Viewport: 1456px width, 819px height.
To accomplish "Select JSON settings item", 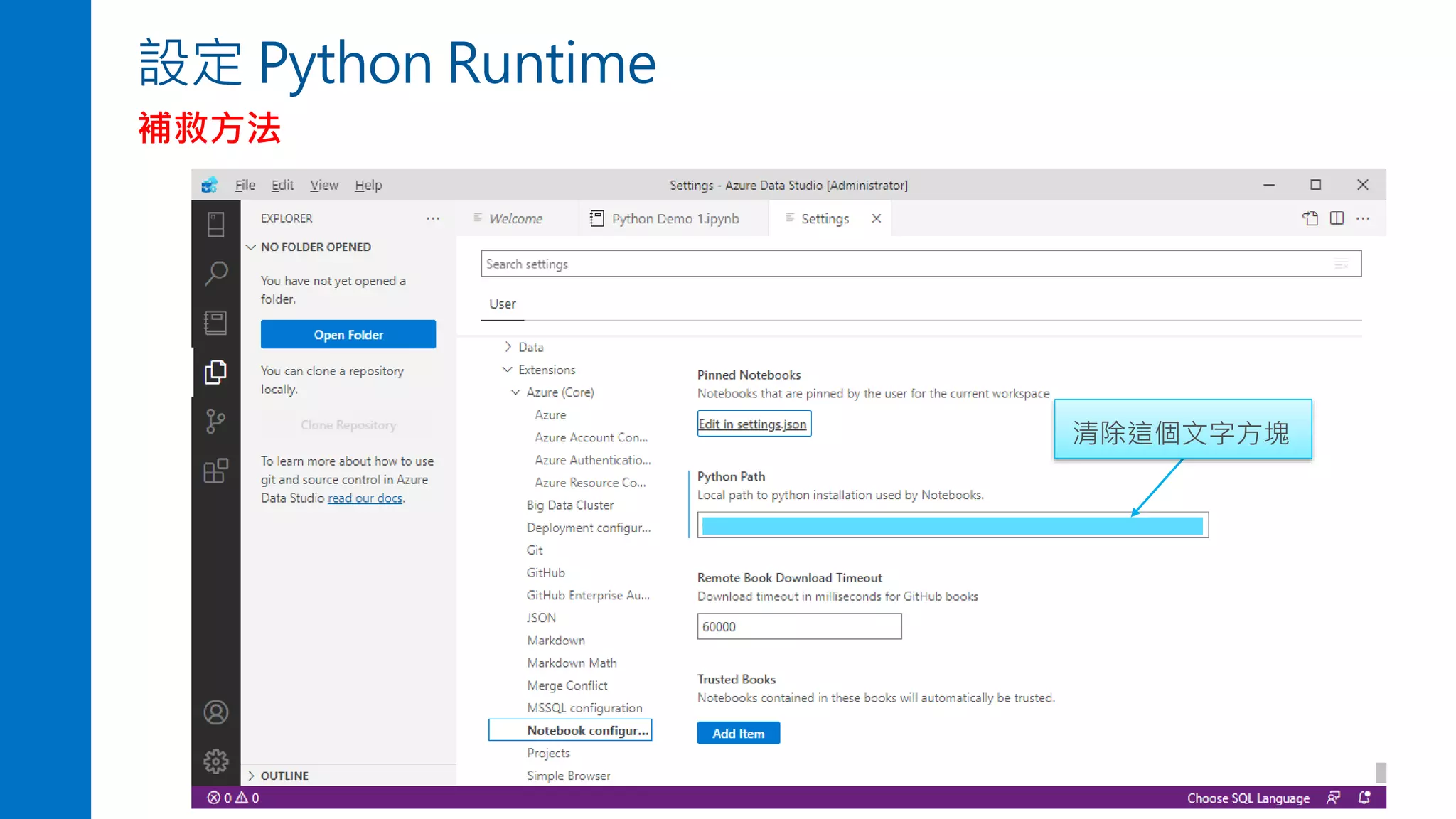I will 541,618.
